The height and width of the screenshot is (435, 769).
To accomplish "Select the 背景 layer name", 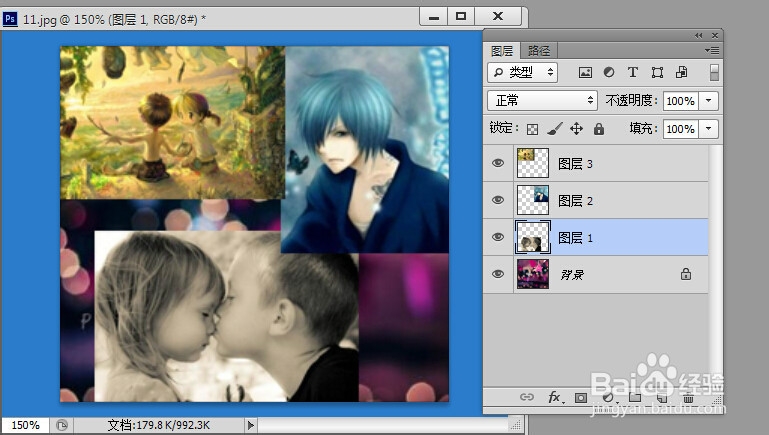I will tap(572, 275).
